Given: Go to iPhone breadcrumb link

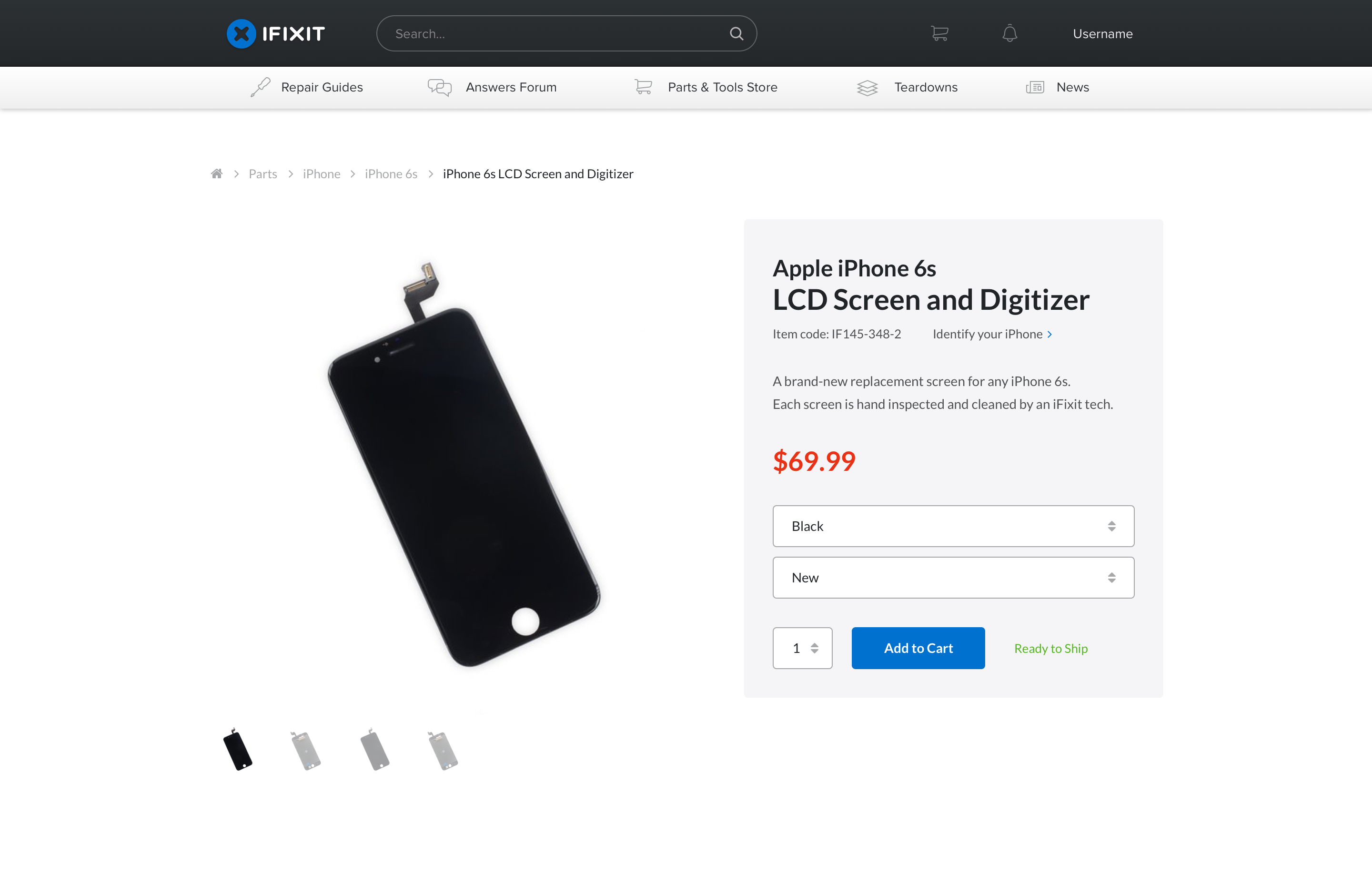Looking at the screenshot, I should 321,173.
